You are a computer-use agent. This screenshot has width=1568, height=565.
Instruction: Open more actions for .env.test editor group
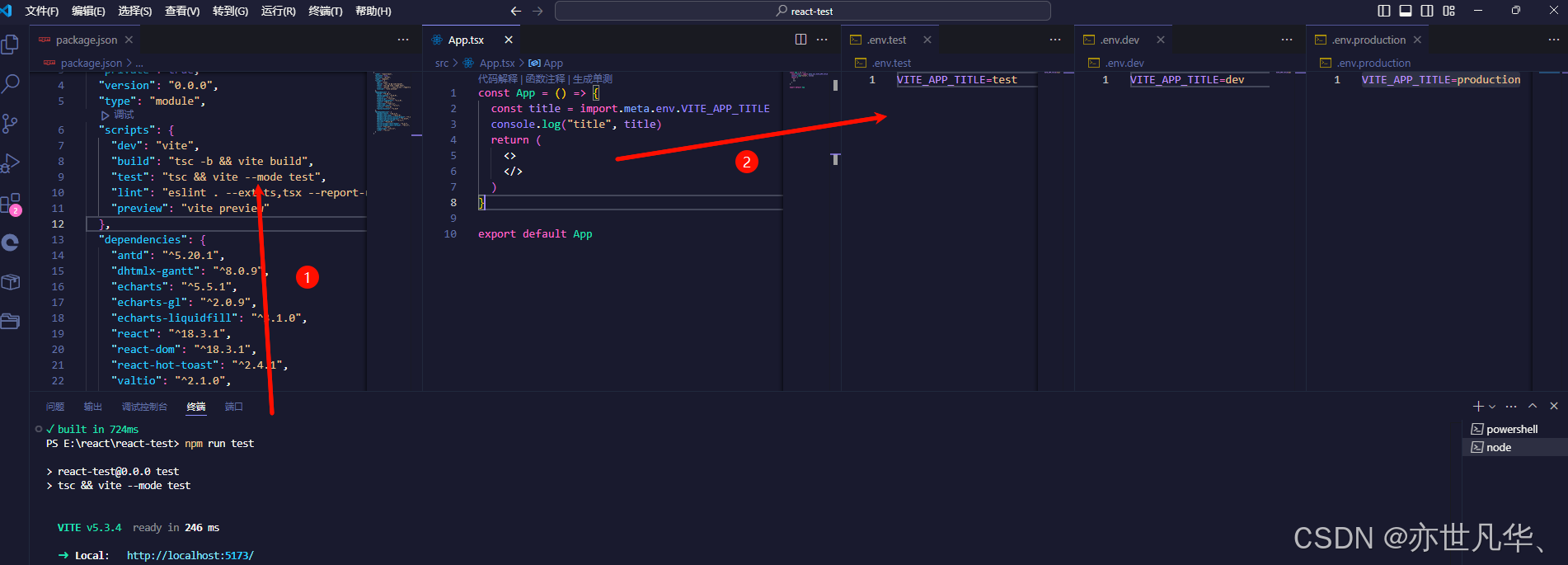click(x=1055, y=40)
